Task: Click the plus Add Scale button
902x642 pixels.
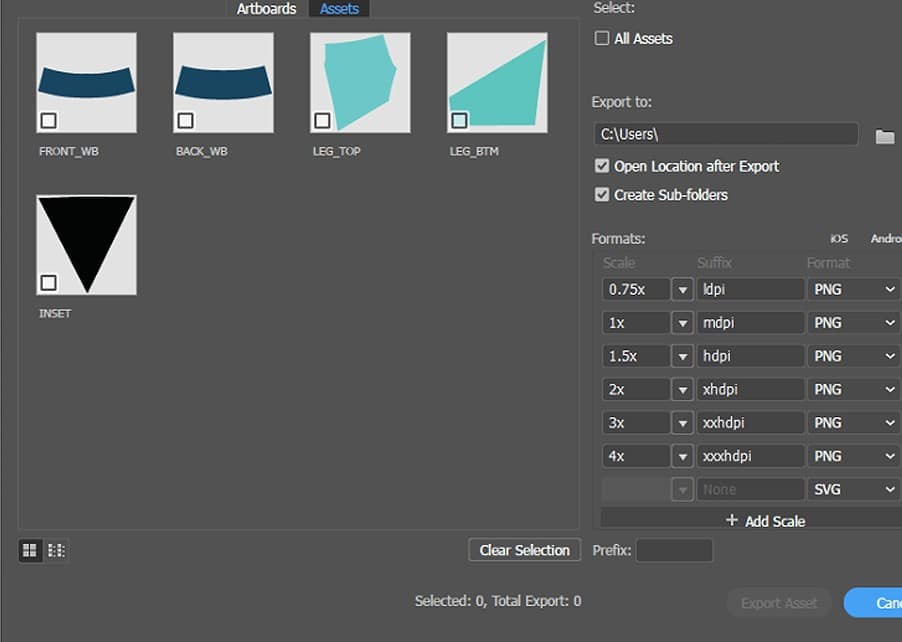Action: [x=765, y=521]
